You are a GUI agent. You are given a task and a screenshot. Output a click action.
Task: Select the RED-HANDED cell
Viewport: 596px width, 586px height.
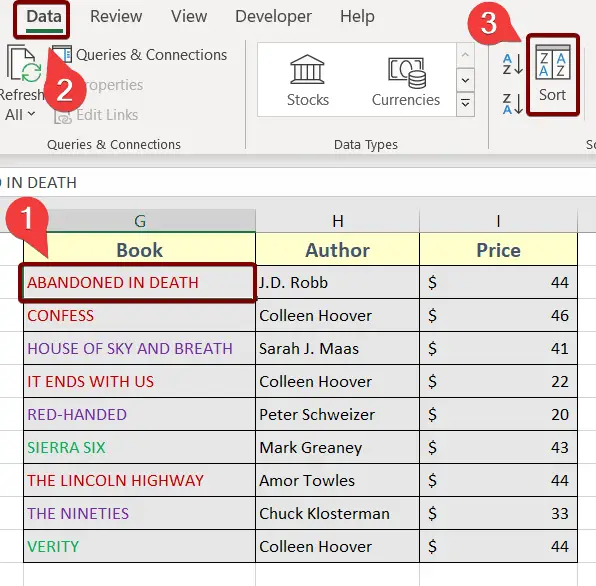point(139,414)
